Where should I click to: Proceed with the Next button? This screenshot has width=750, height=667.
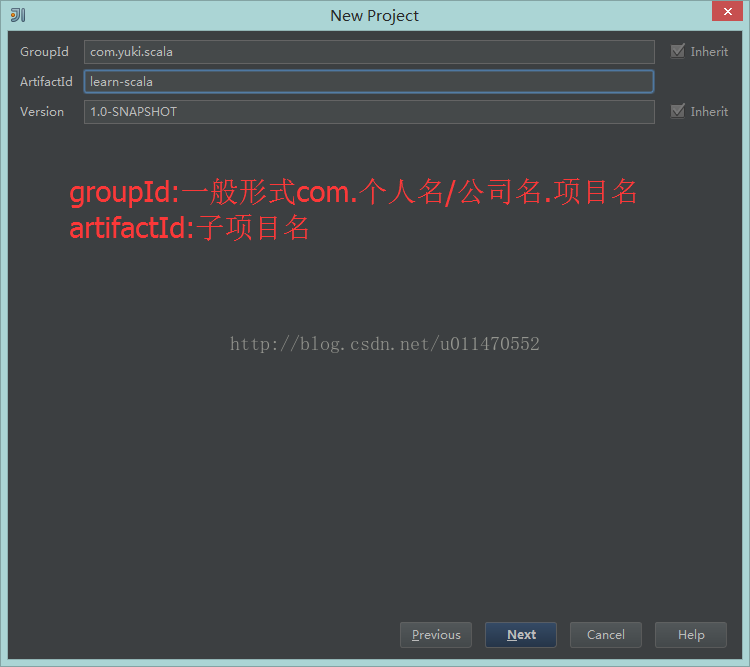[x=521, y=634]
